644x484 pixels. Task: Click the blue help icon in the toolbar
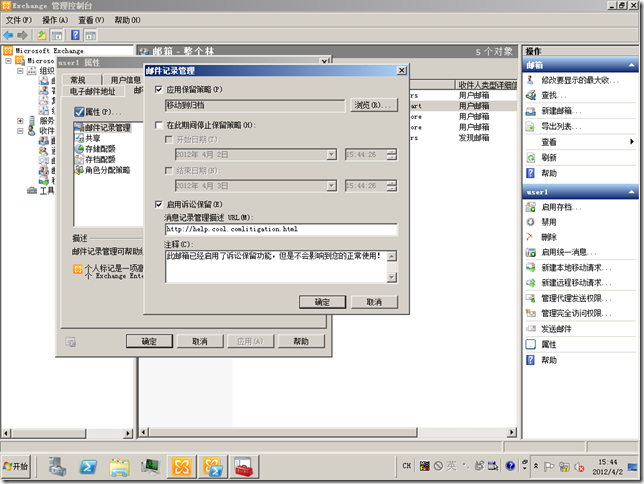tap(75, 35)
